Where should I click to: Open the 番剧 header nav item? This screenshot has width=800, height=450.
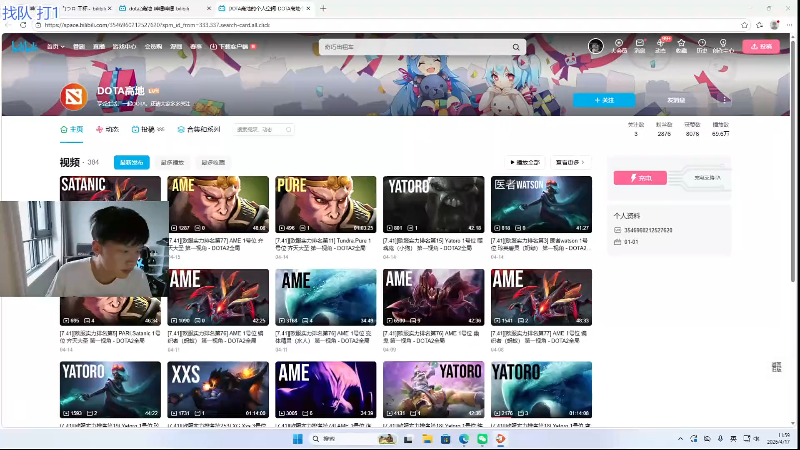[79, 46]
